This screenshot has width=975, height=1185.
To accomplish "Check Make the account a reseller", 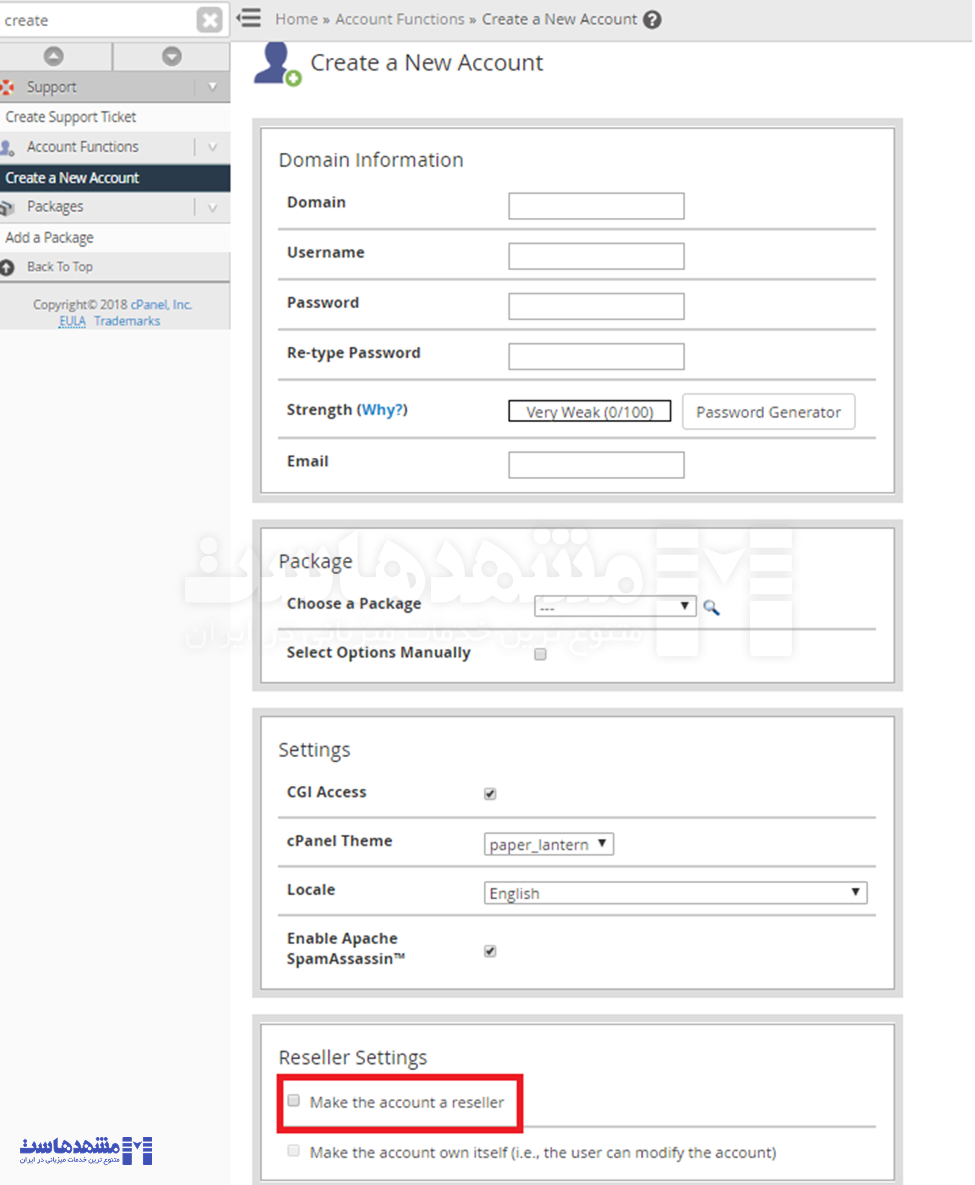I will tap(294, 1100).
